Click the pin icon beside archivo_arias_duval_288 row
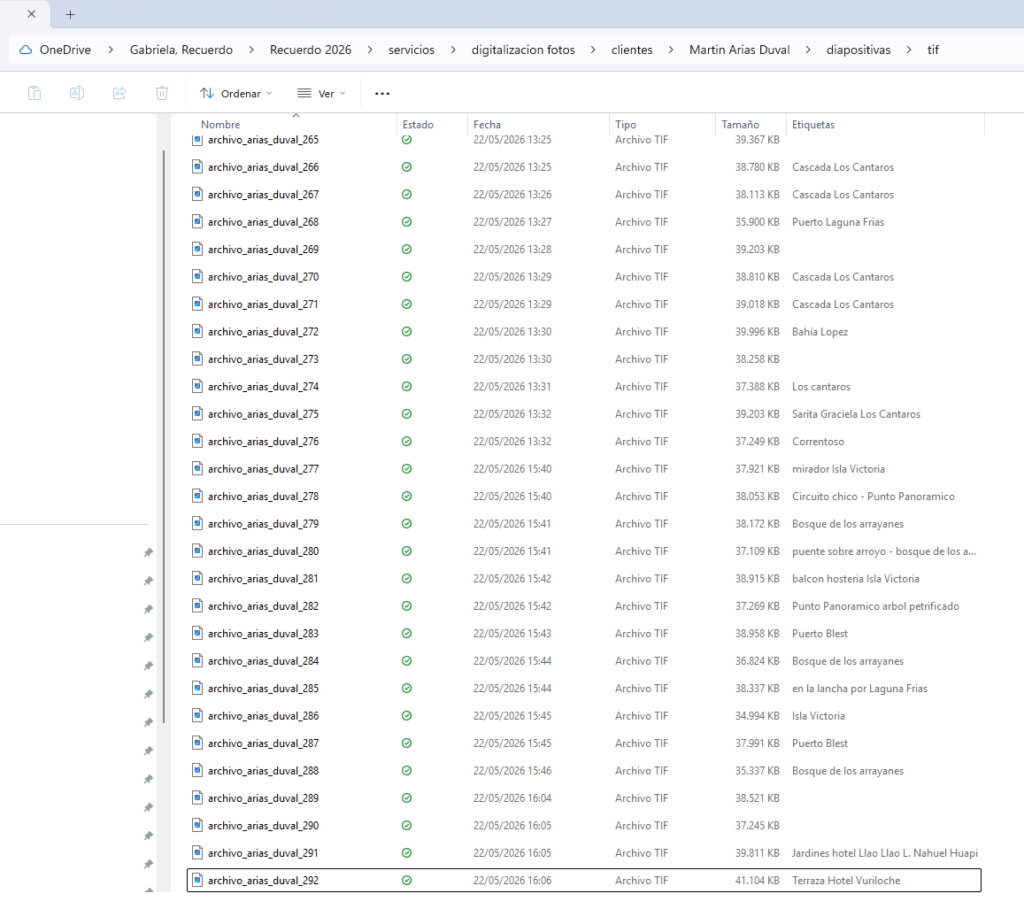This screenshot has width=1024, height=909. (x=148, y=779)
